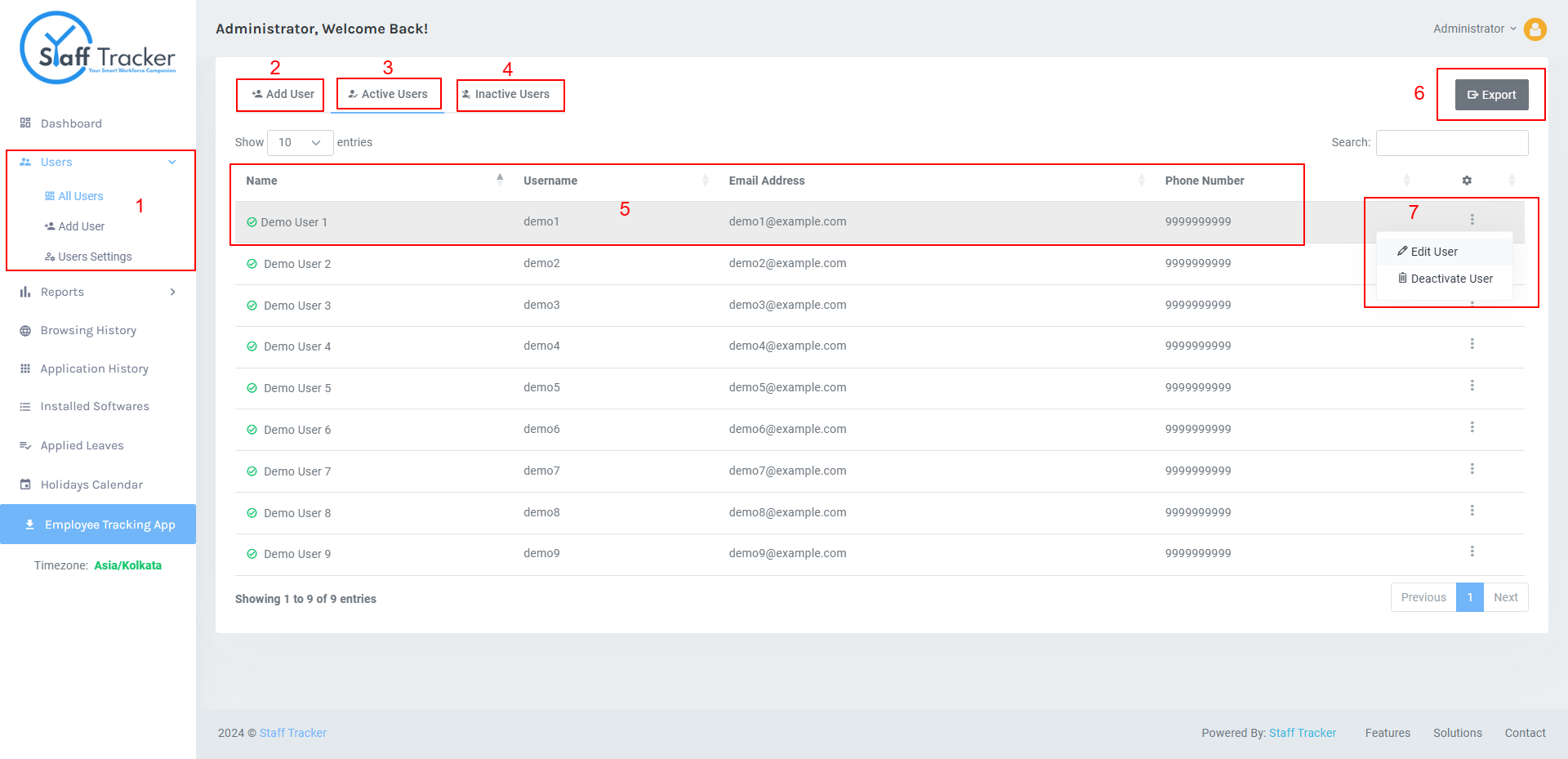Screen dimensions: 1568x759
Task: Click the Search input field
Action: click(x=1452, y=142)
